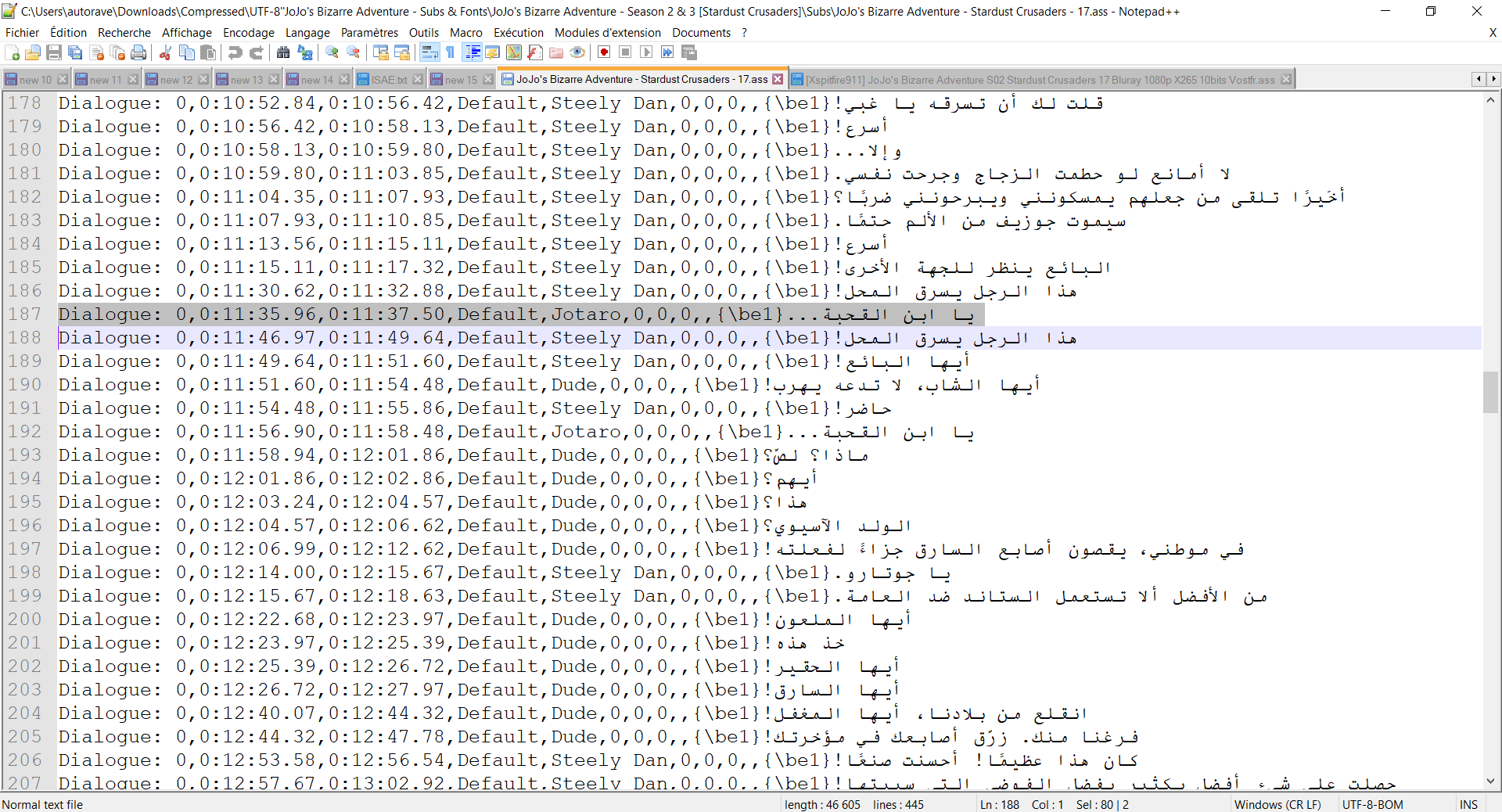The width and height of the screenshot is (1502, 812).
Task: Open the Affichage menu
Action: pos(187,33)
